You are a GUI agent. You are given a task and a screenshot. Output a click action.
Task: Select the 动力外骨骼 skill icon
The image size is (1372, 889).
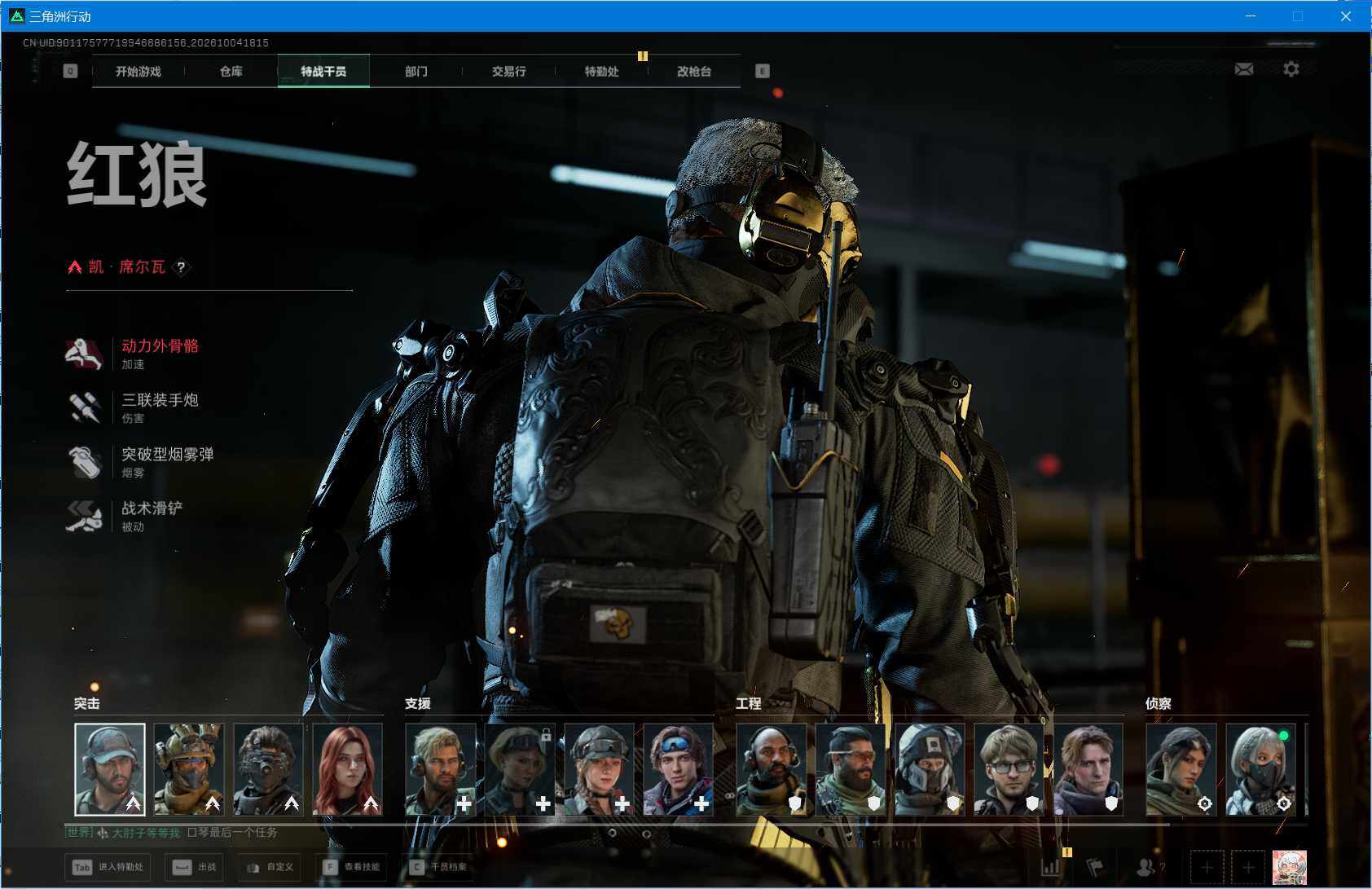84,354
